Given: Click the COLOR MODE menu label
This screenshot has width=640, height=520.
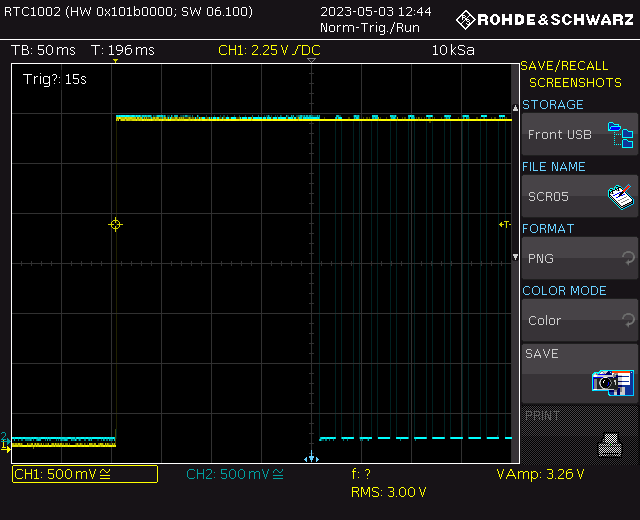Looking at the screenshot, I should [564, 291].
